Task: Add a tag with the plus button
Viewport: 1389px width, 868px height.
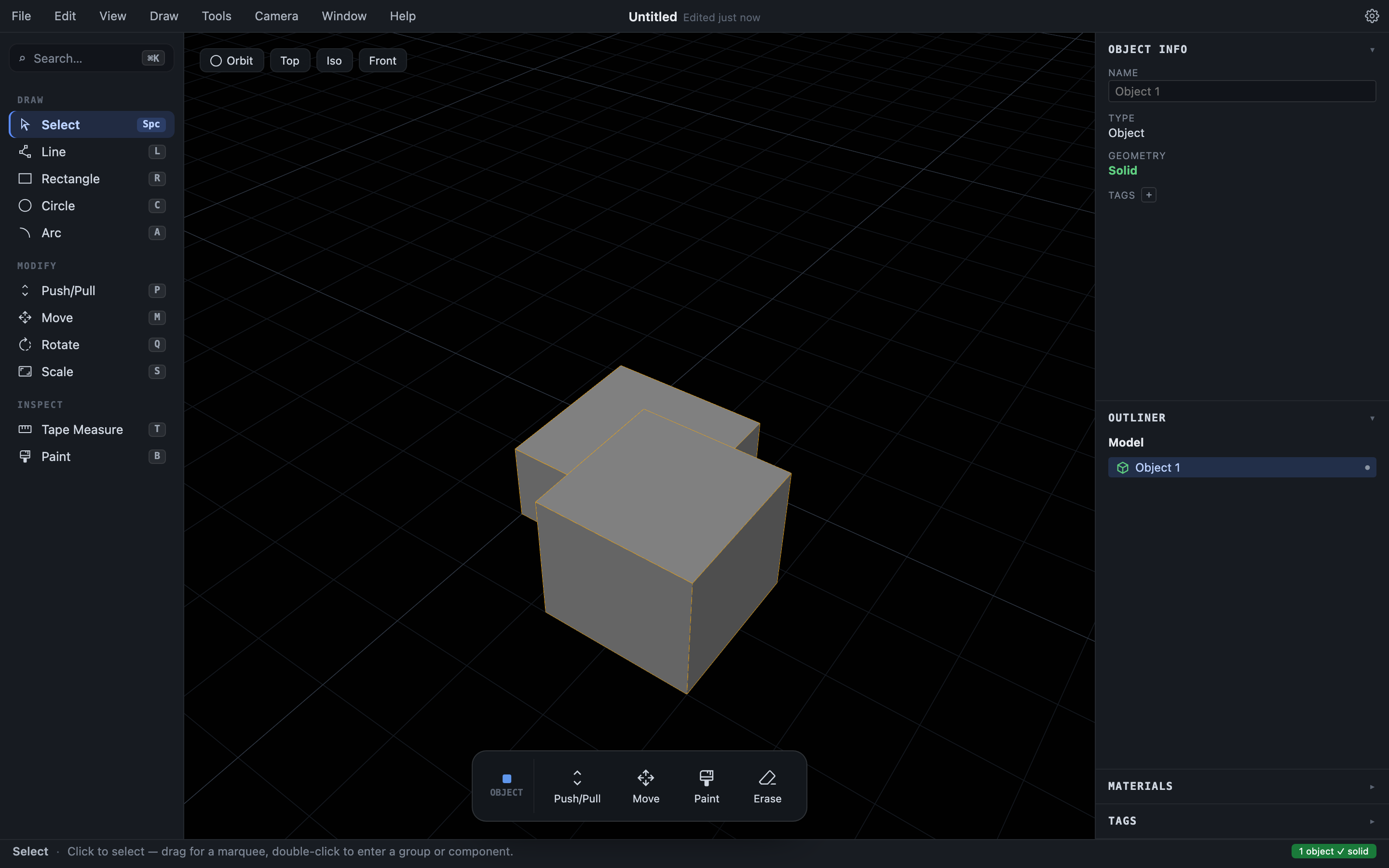Action: 1148,195
